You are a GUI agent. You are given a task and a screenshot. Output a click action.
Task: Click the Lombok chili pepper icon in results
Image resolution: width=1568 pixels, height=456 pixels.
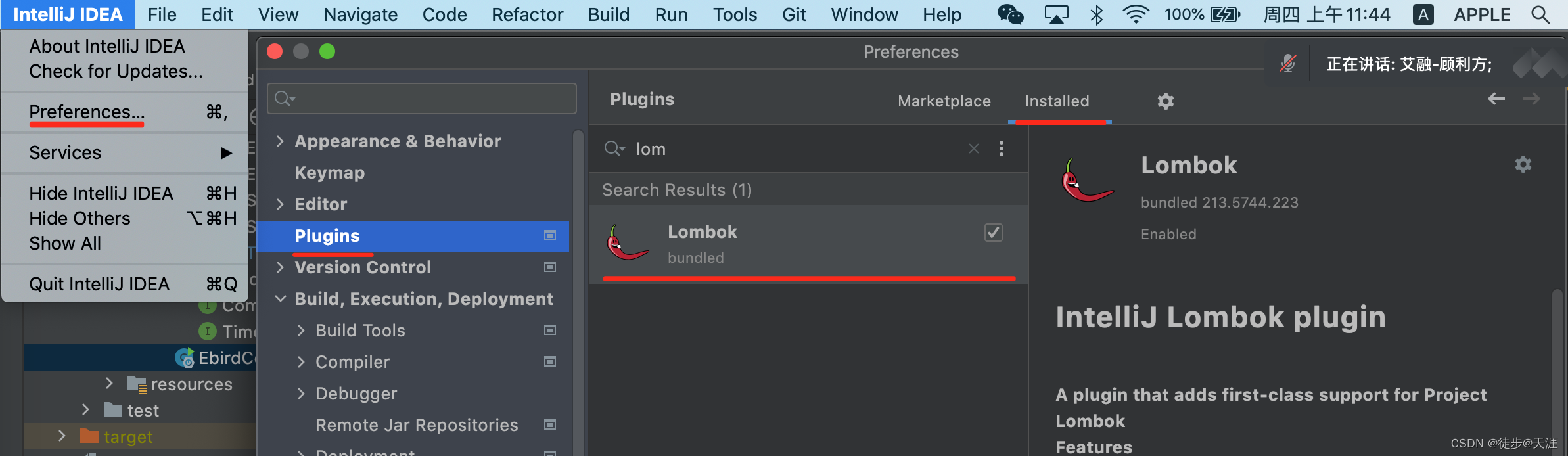click(x=628, y=243)
